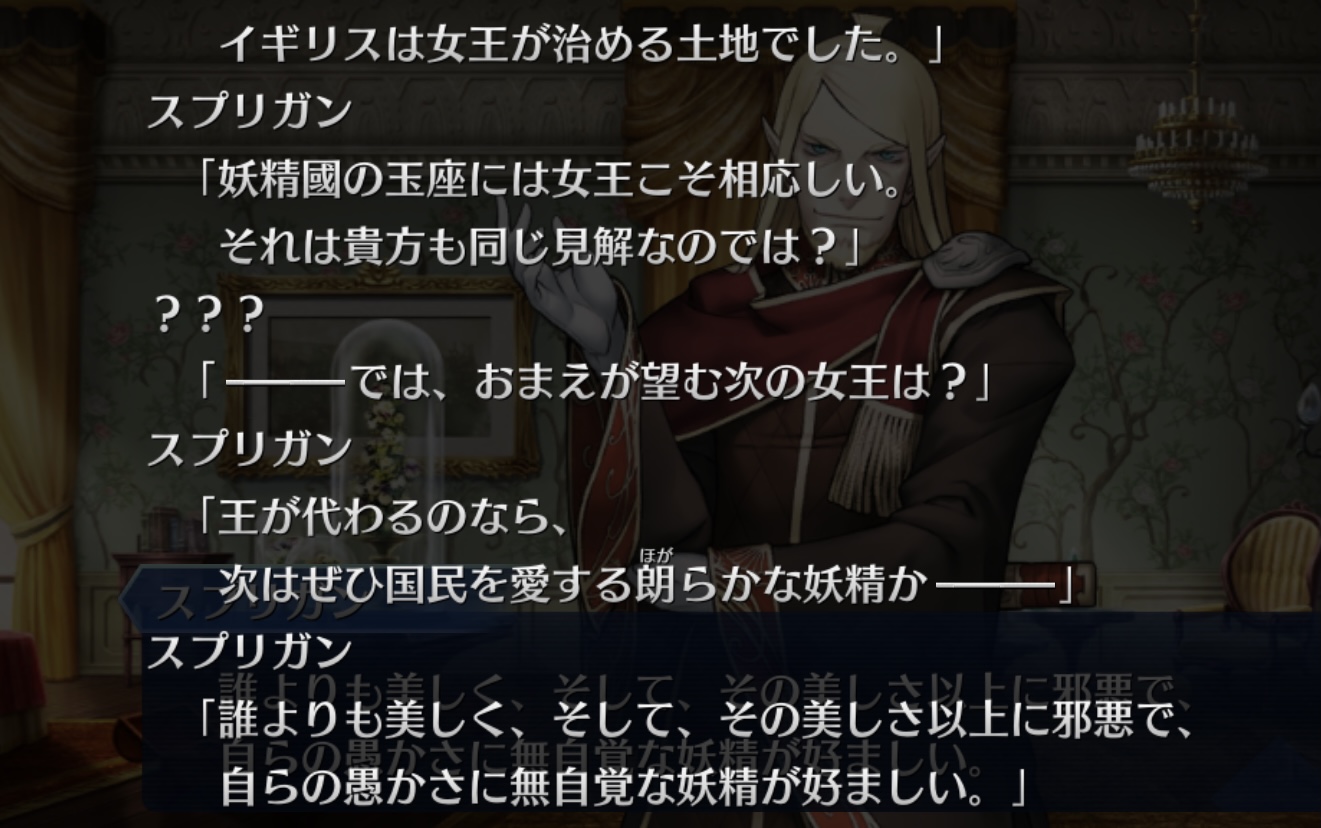Select the log line 「イギリスは女王が治める土地でした。」
Screen dimensions: 1321x828
point(581,44)
